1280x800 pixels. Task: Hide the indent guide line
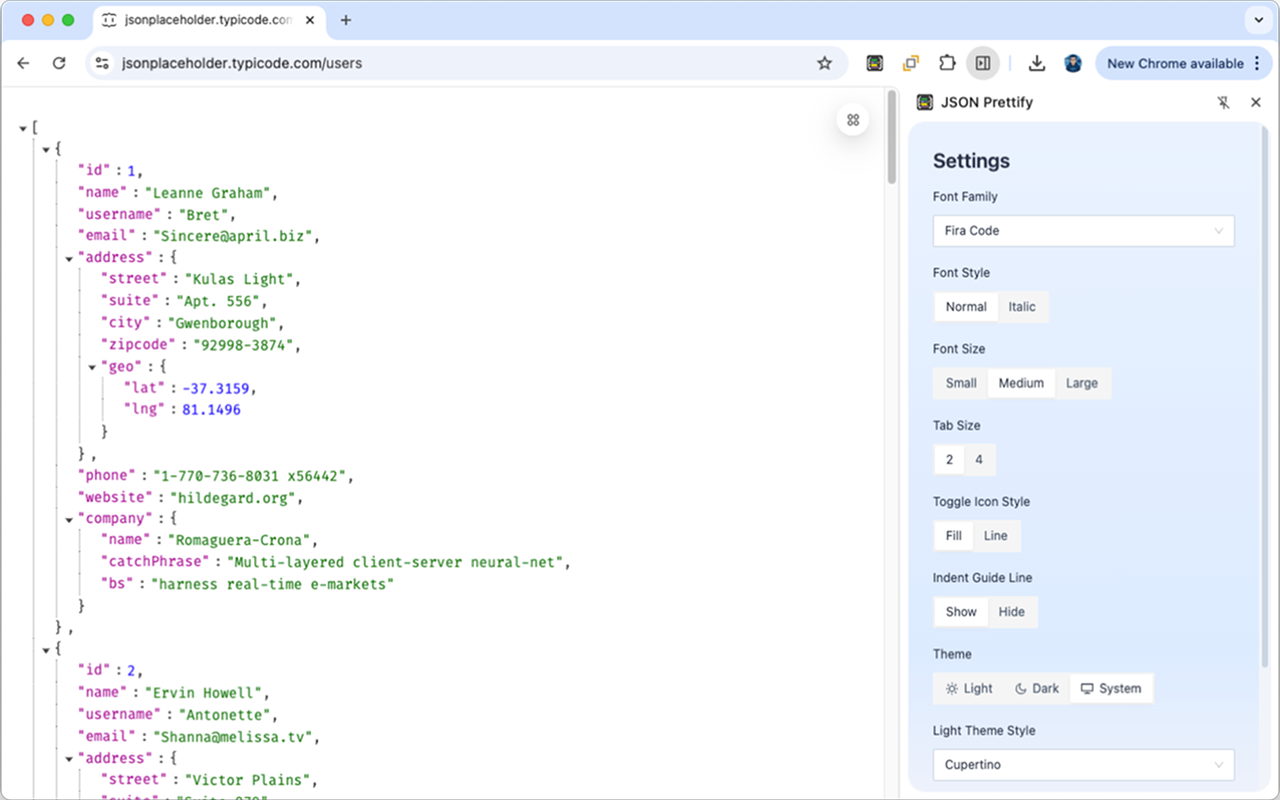point(1012,612)
